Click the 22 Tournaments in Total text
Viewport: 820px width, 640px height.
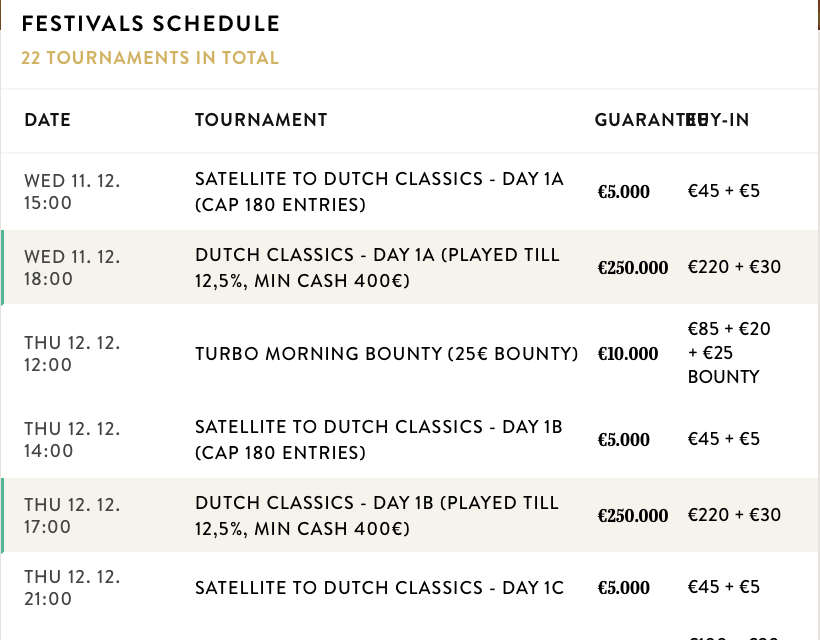[150, 58]
